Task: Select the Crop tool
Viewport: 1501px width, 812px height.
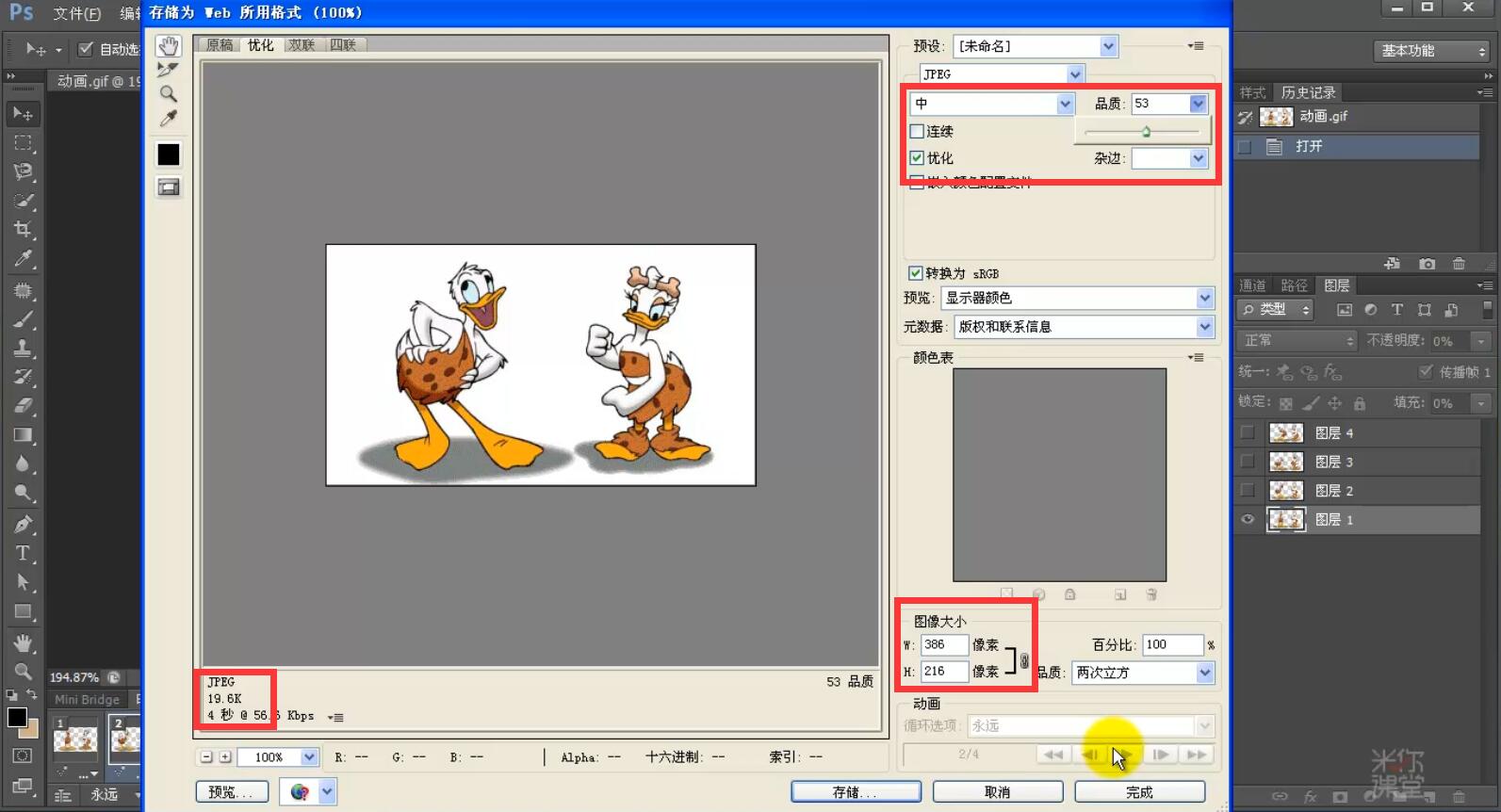Action: click(x=23, y=229)
